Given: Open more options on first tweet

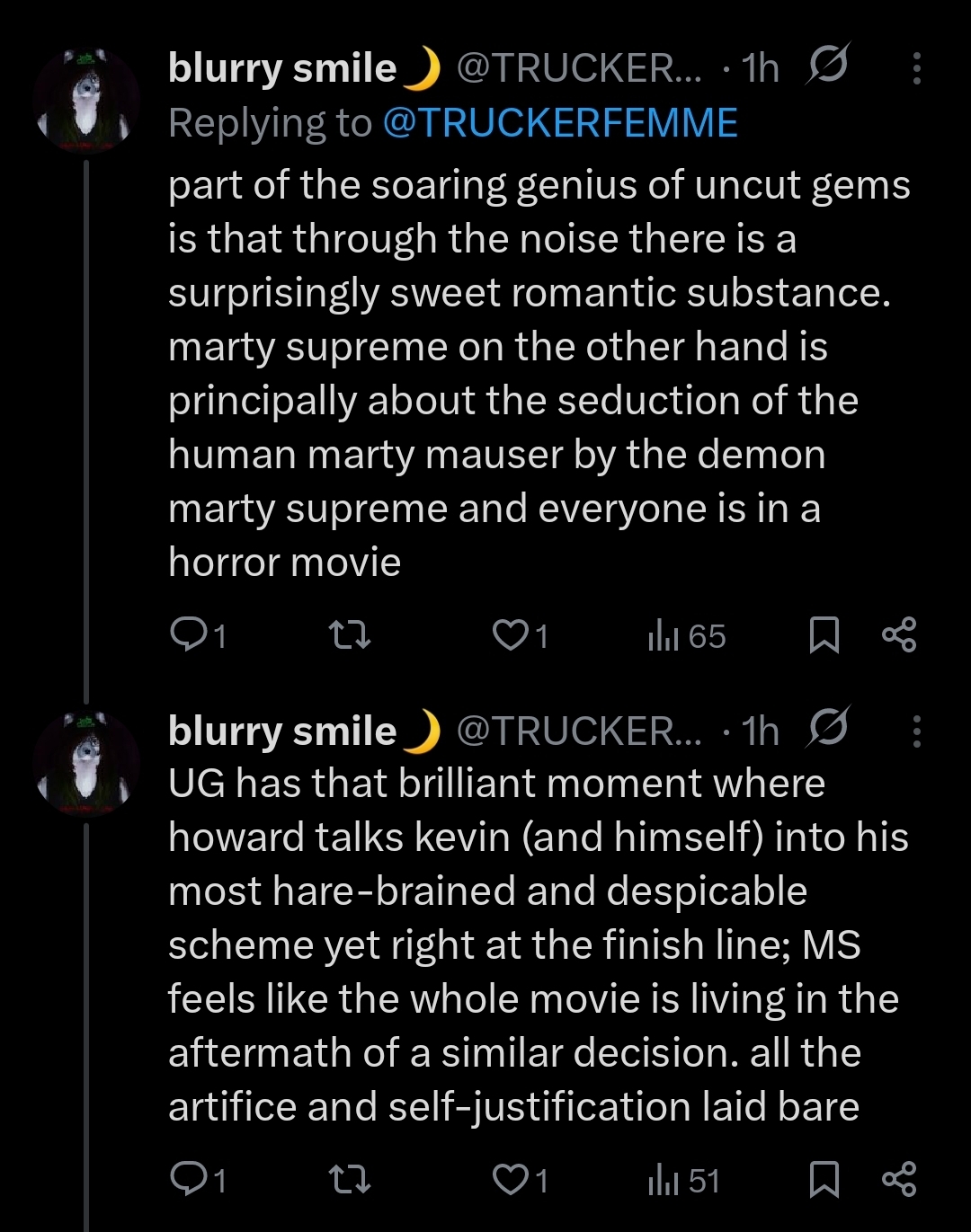Looking at the screenshot, I should 916,69.
